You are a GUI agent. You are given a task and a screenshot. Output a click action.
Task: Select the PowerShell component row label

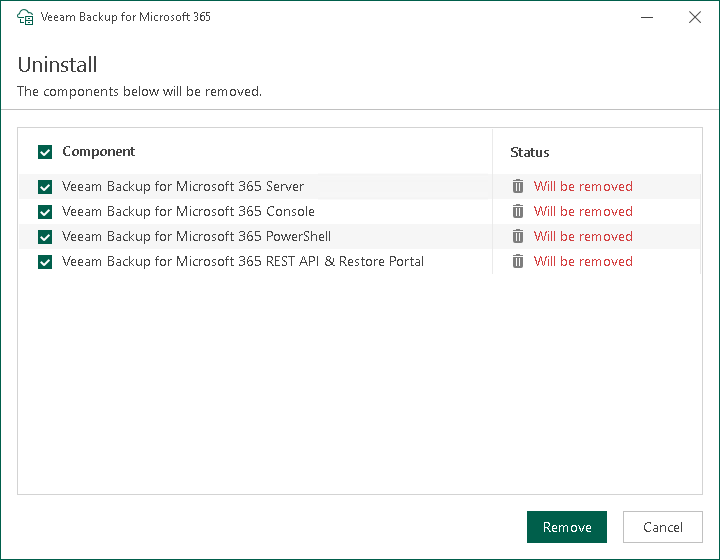click(x=196, y=236)
